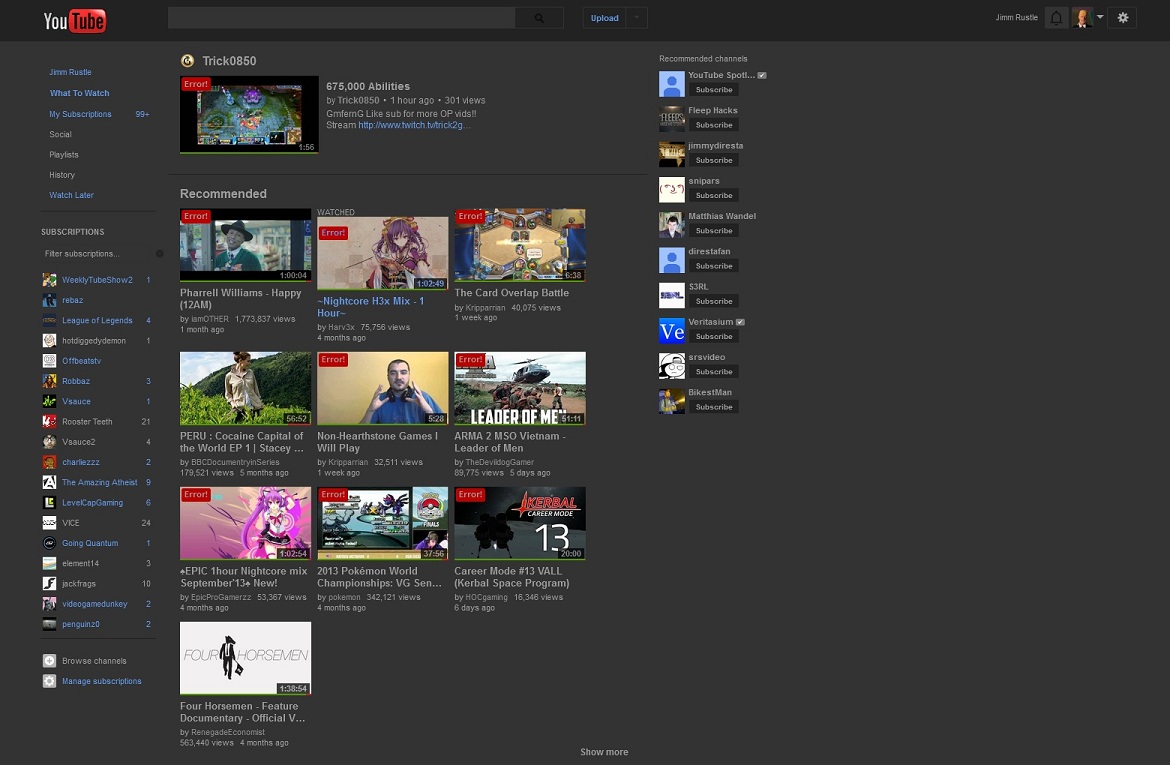Open Browse channels via its compass icon
1170x765 pixels.
click(x=49, y=660)
